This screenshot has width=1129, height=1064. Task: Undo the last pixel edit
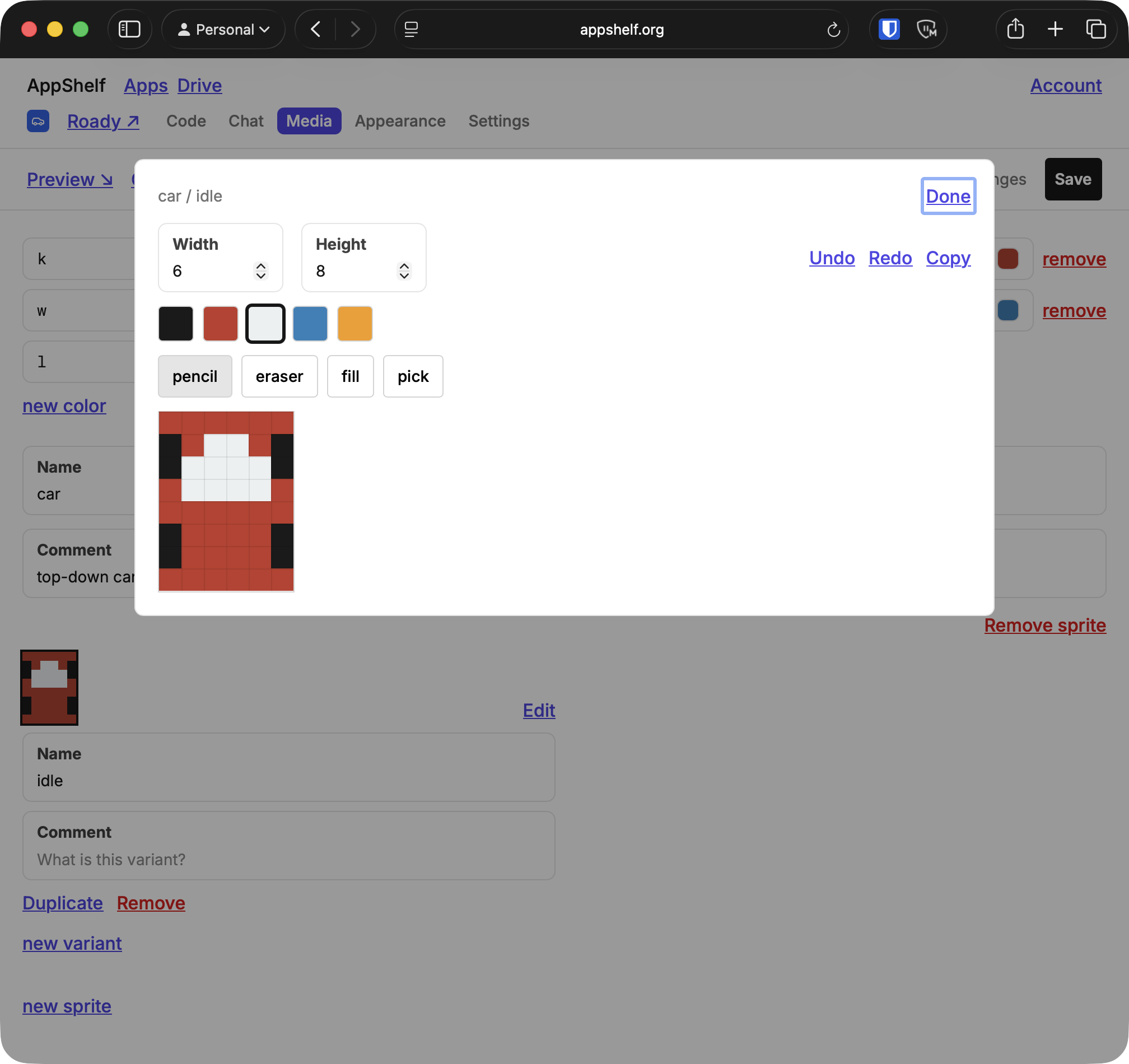pyautogui.click(x=831, y=258)
